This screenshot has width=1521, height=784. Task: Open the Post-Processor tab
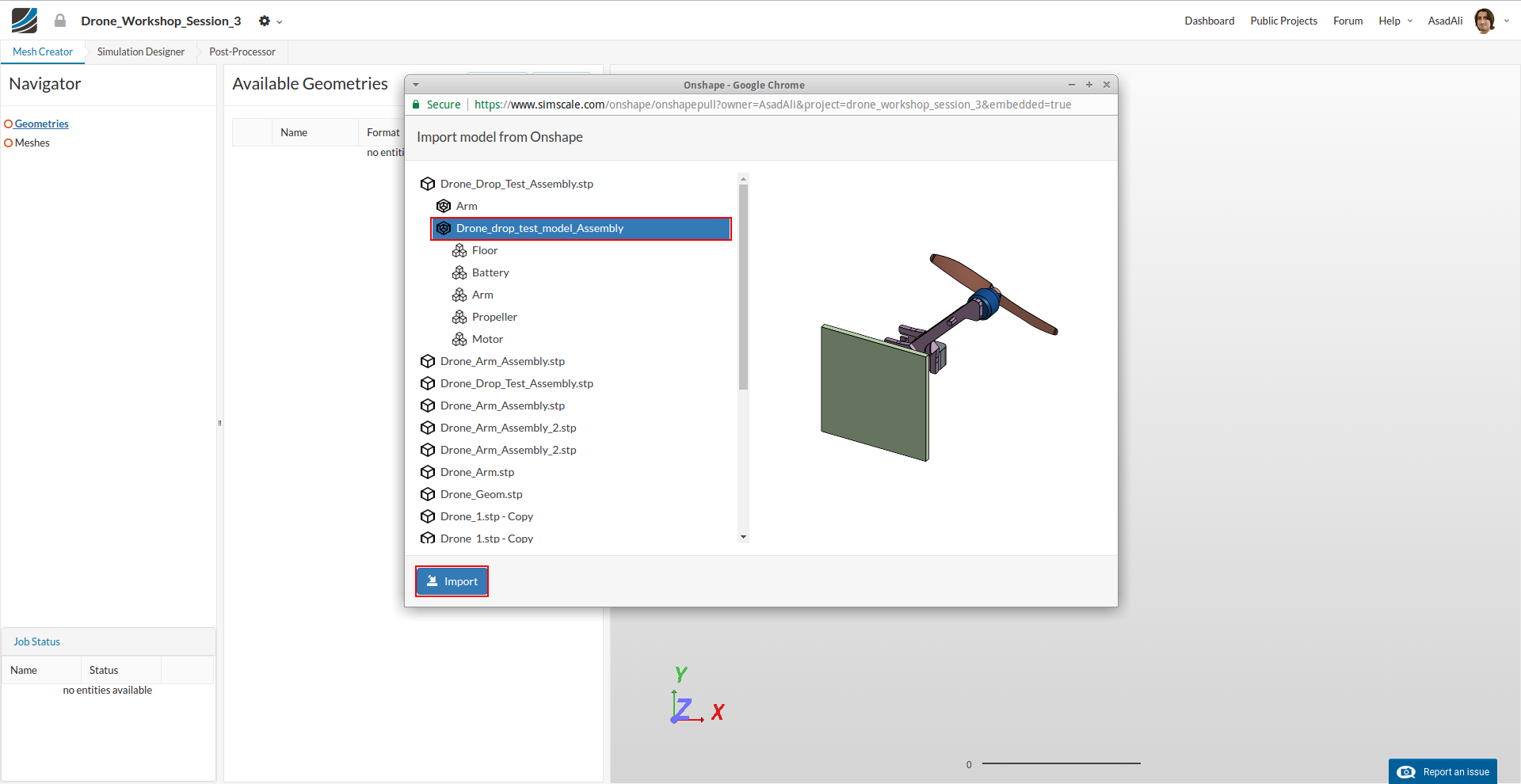point(242,52)
